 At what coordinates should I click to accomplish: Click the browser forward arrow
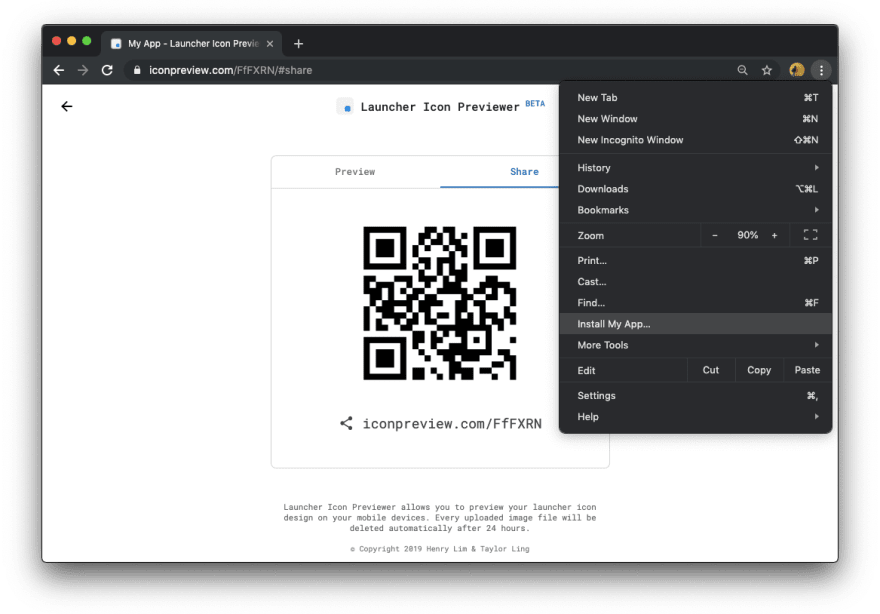[x=83, y=70]
